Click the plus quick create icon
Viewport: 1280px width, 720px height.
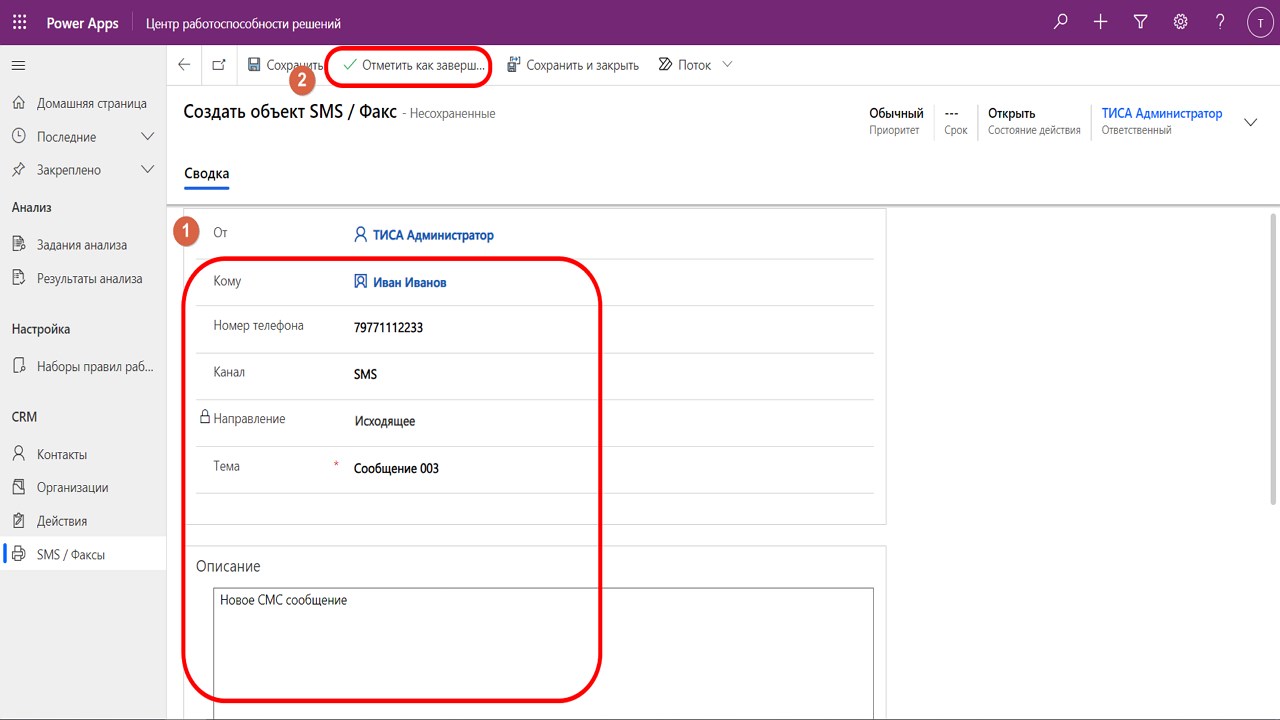click(1100, 22)
